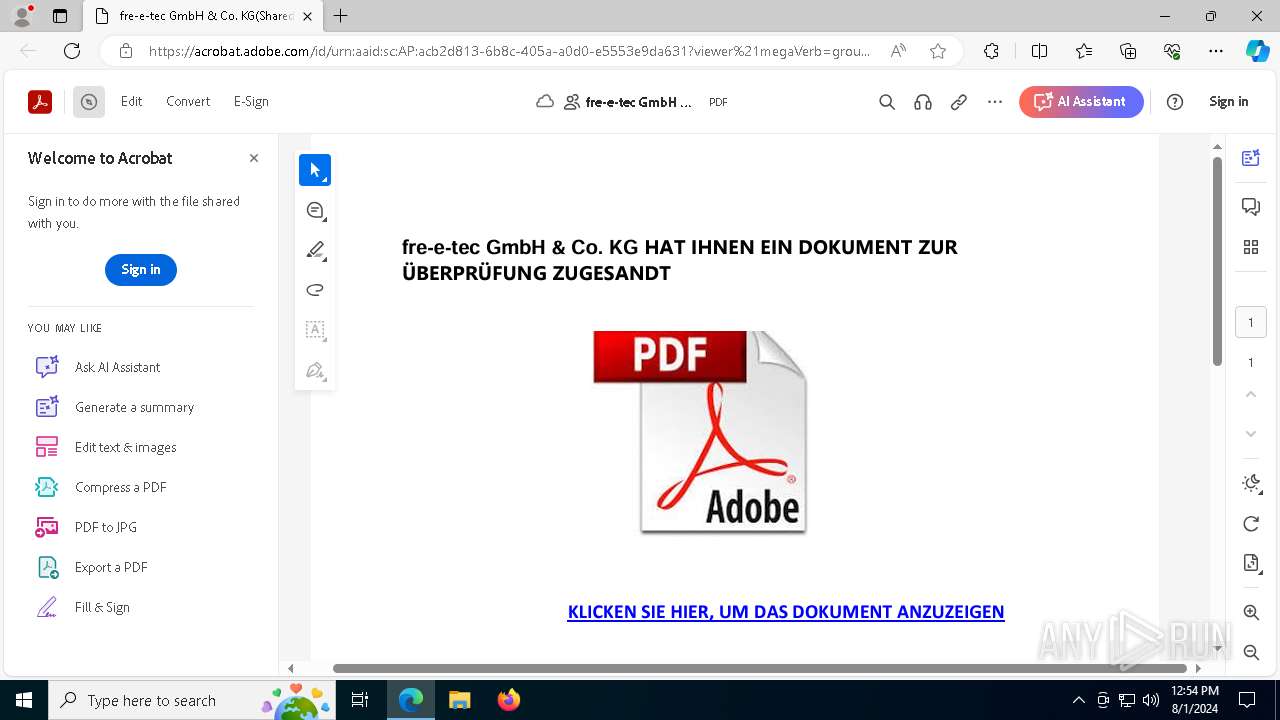The image size is (1280, 720).
Task: Open Edge Copilot icon
Action: click(x=1257, y=51)
